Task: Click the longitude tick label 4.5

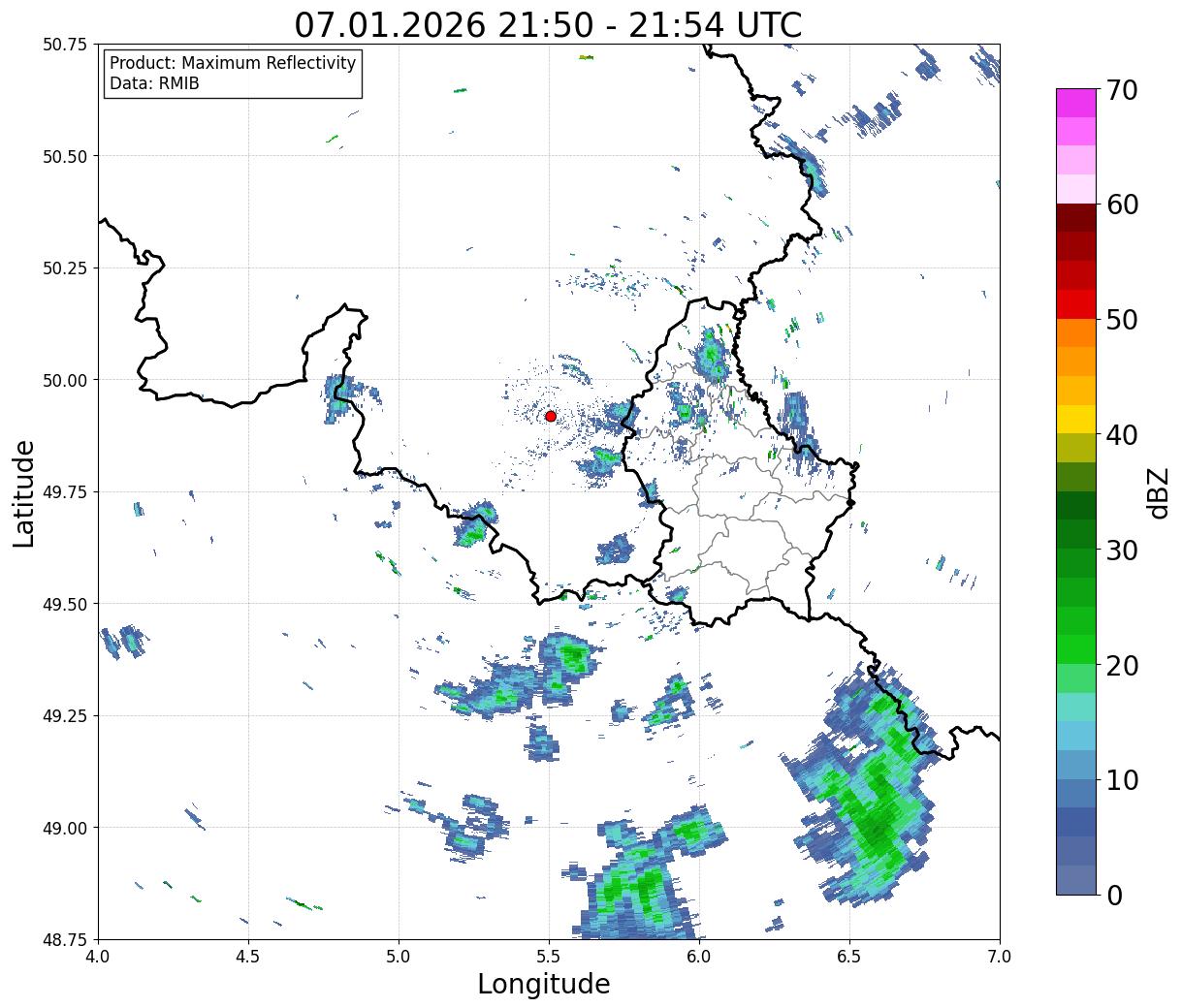Action: (x=248, y=957)
